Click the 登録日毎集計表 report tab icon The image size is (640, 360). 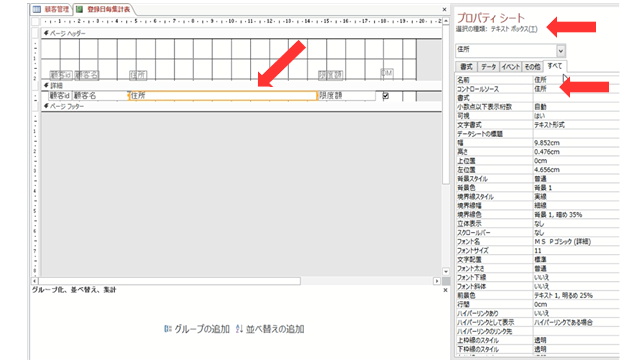79,9
